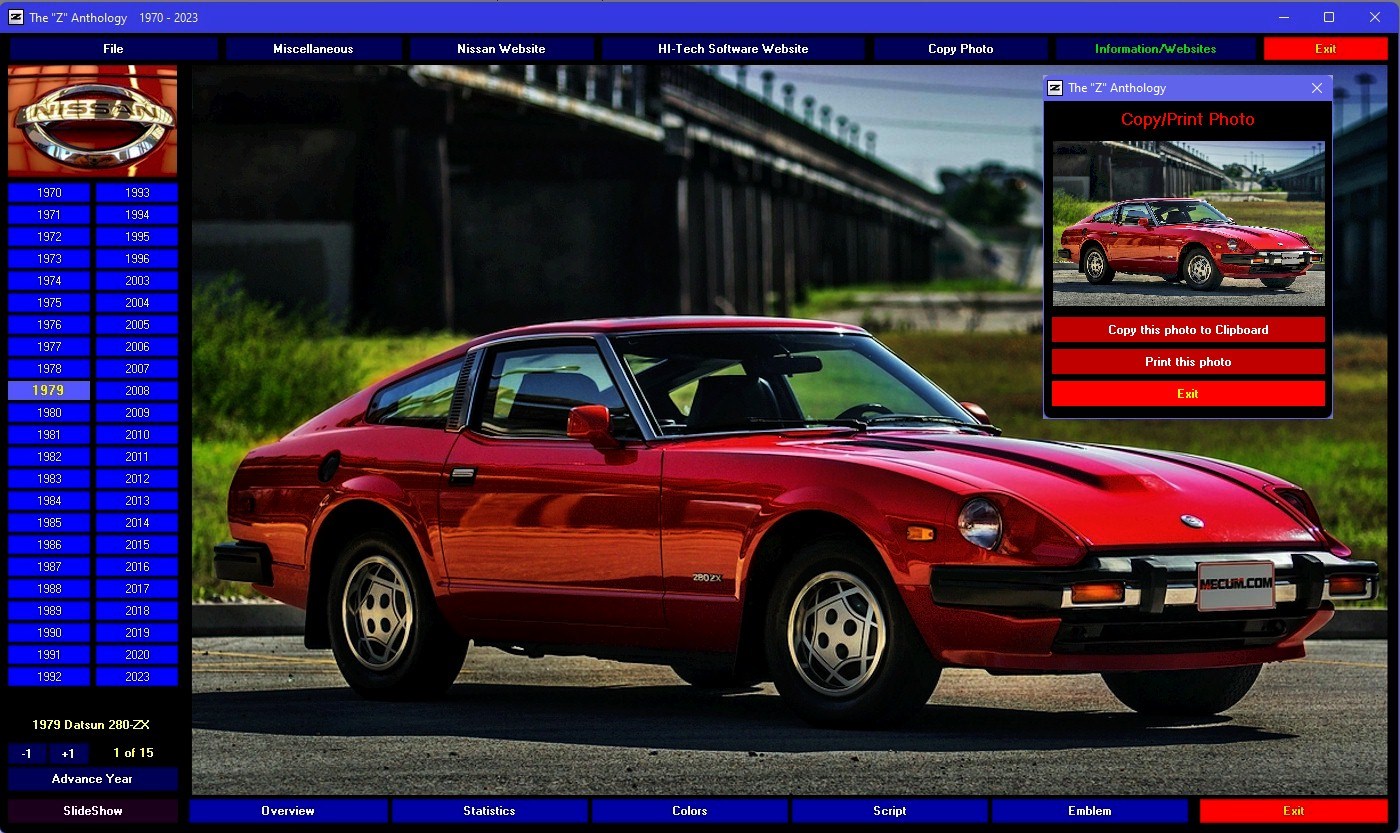Screen dimensions: 1400x833
Task: Select year 1972
Action: click(49, 237)
